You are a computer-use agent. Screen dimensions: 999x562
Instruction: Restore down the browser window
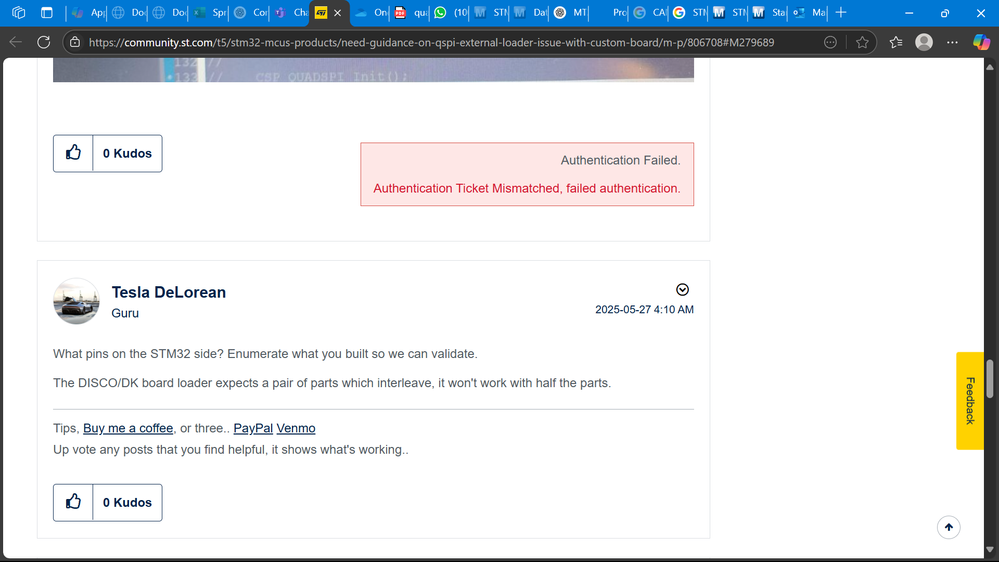pyautogui.click(x=945, y=13)
